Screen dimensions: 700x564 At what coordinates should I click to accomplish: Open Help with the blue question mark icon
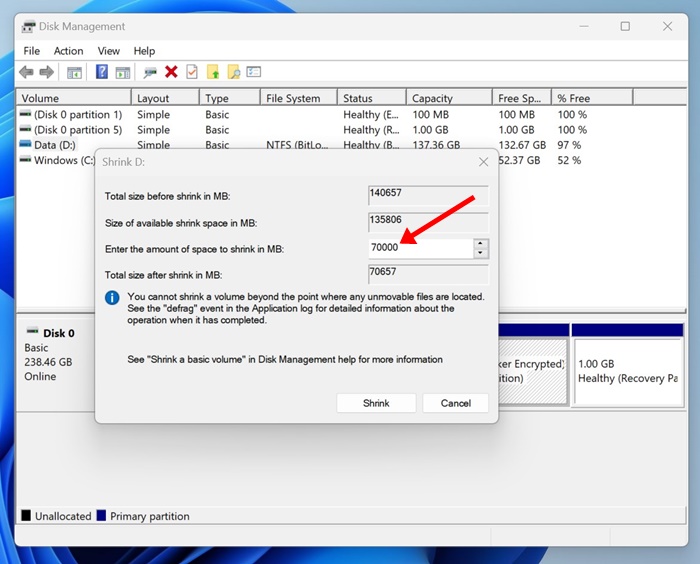click(102, 71)
